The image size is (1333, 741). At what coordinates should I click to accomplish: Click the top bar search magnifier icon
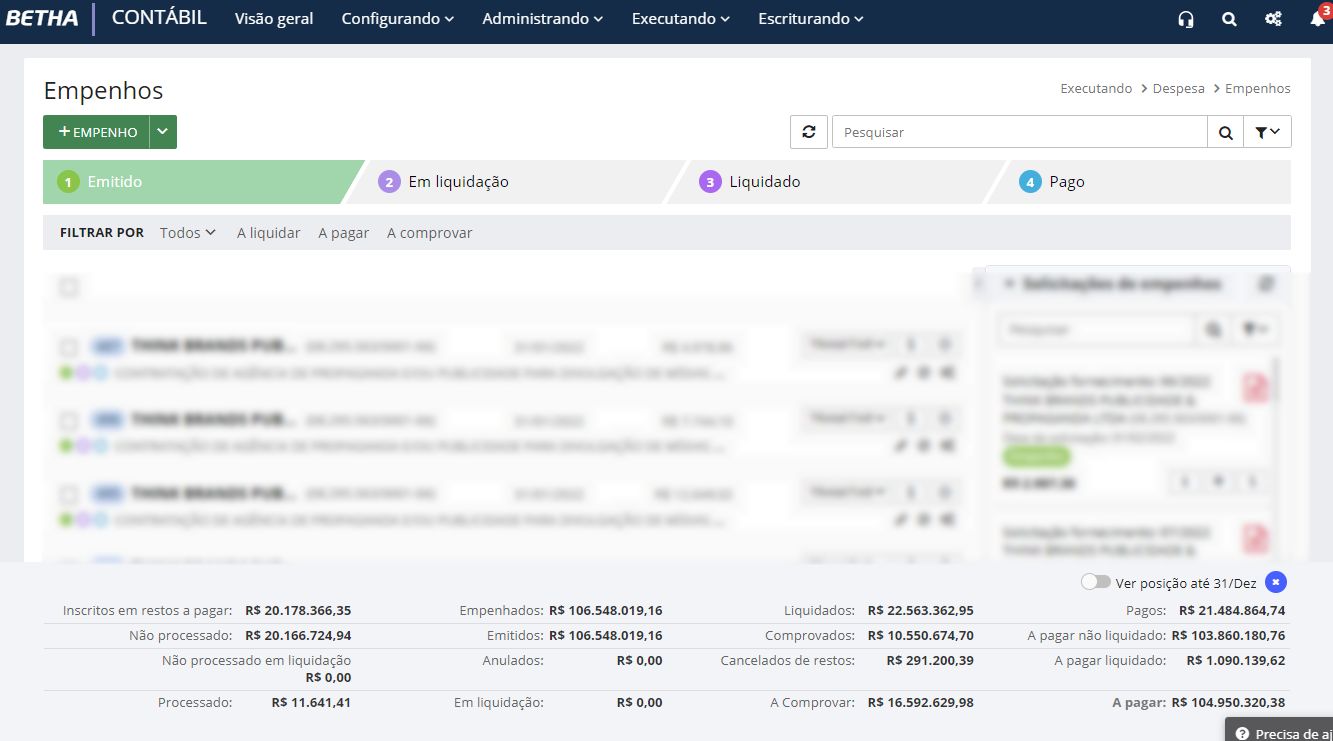pos(1229,19)
